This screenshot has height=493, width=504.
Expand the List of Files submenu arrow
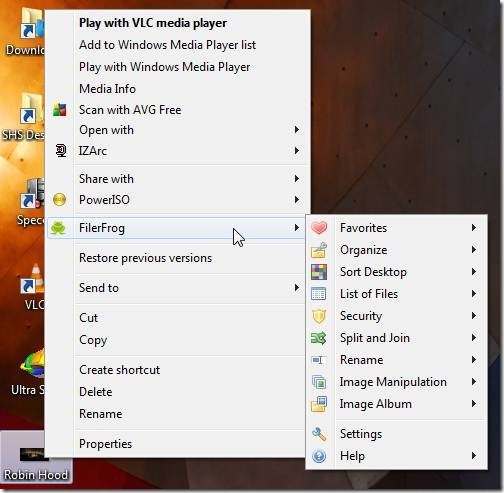474,294
